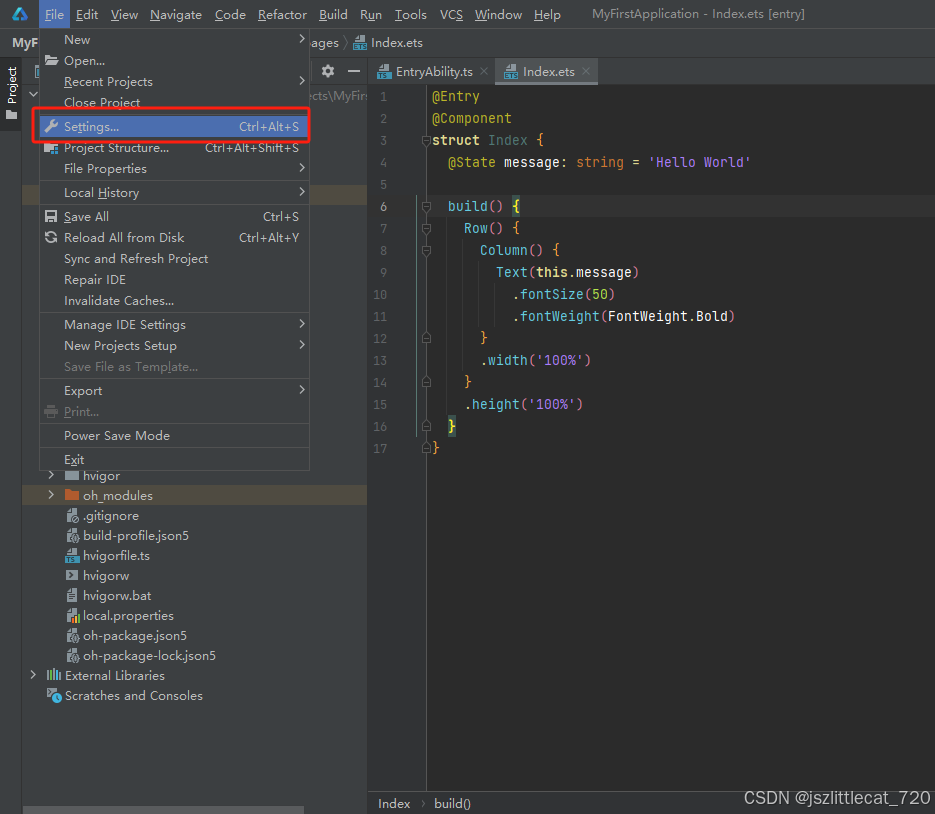Viewport: 935px width, 814px height.
Task: Switch to the EntryAbility.ts tab
Action: click(x=433, y=72)
